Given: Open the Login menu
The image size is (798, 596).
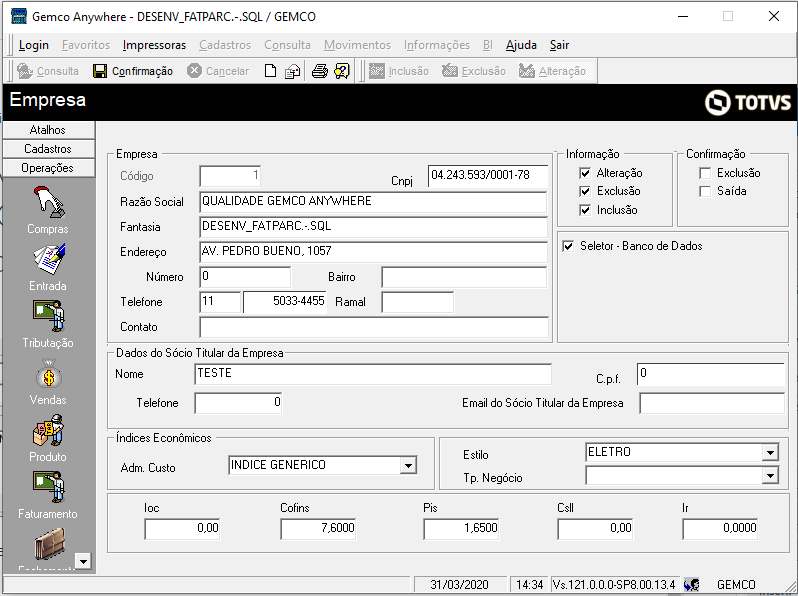Looking at the screenshot, I should 34,45.
